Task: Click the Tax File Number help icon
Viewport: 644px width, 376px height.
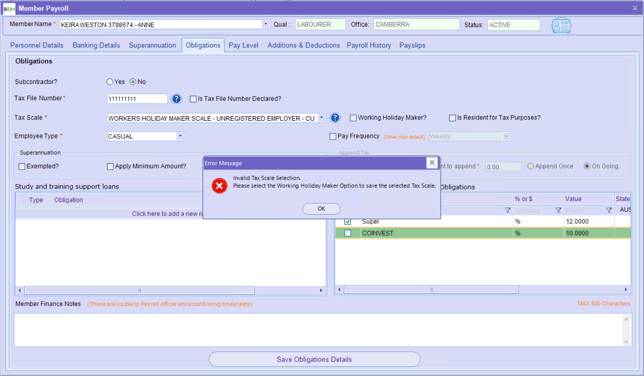Action: [x=177, y=99]
